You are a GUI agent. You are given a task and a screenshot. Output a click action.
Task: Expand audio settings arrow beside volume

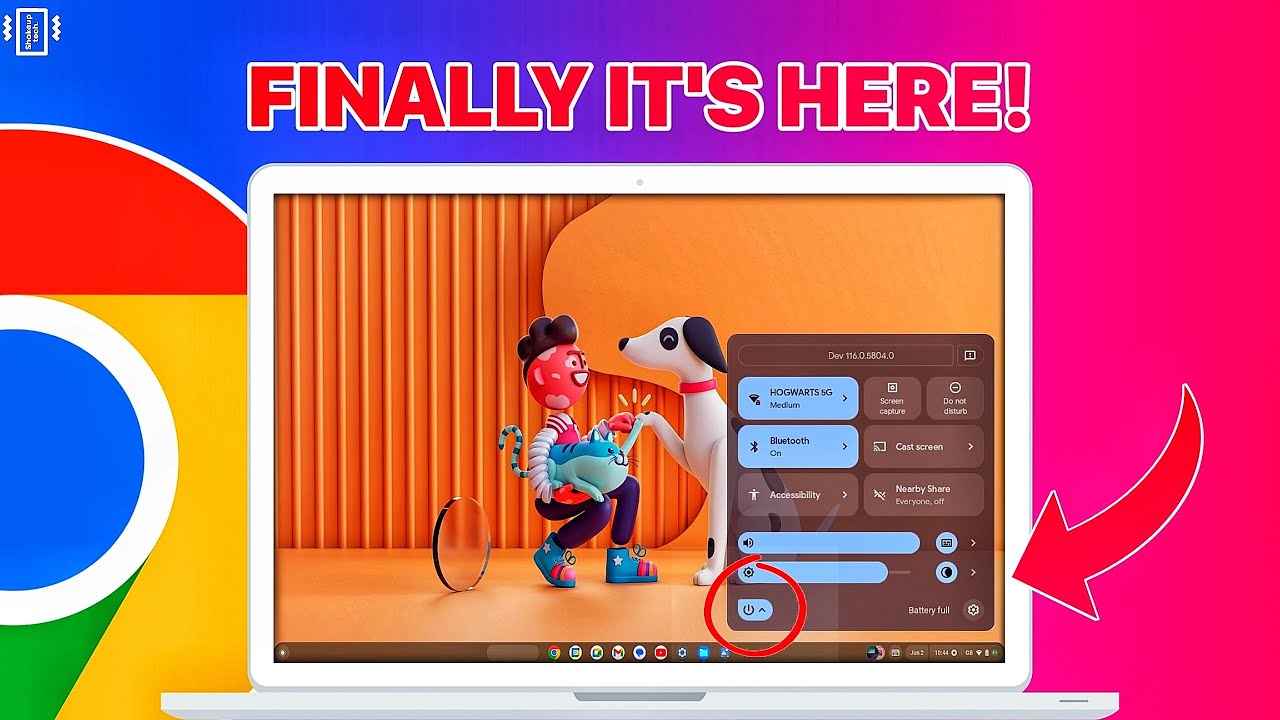coord(973,543)
